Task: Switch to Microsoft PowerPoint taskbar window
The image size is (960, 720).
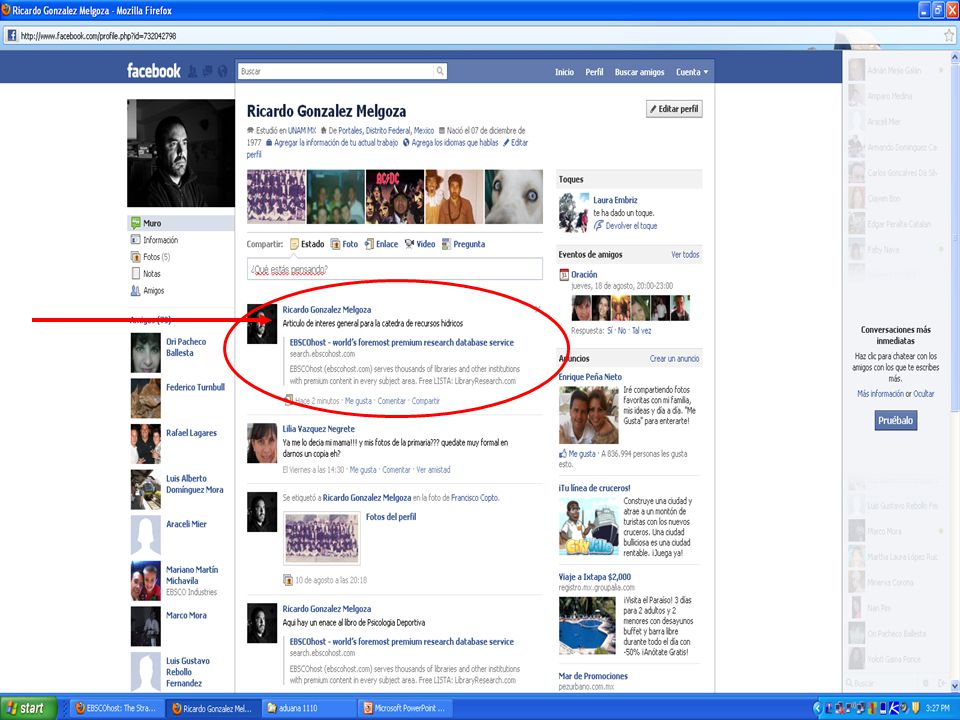Action: point(405,708)
